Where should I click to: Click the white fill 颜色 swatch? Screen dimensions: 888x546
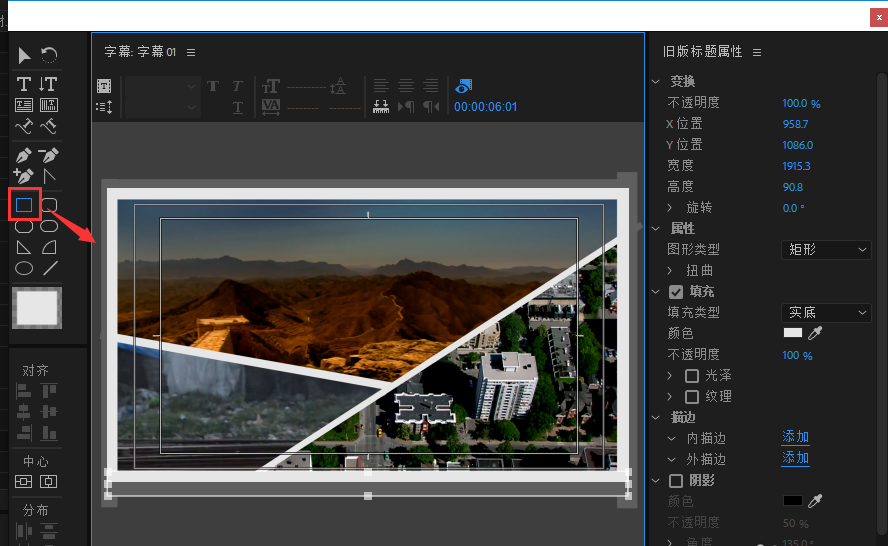pyautogui.click(x=792, y=334)
